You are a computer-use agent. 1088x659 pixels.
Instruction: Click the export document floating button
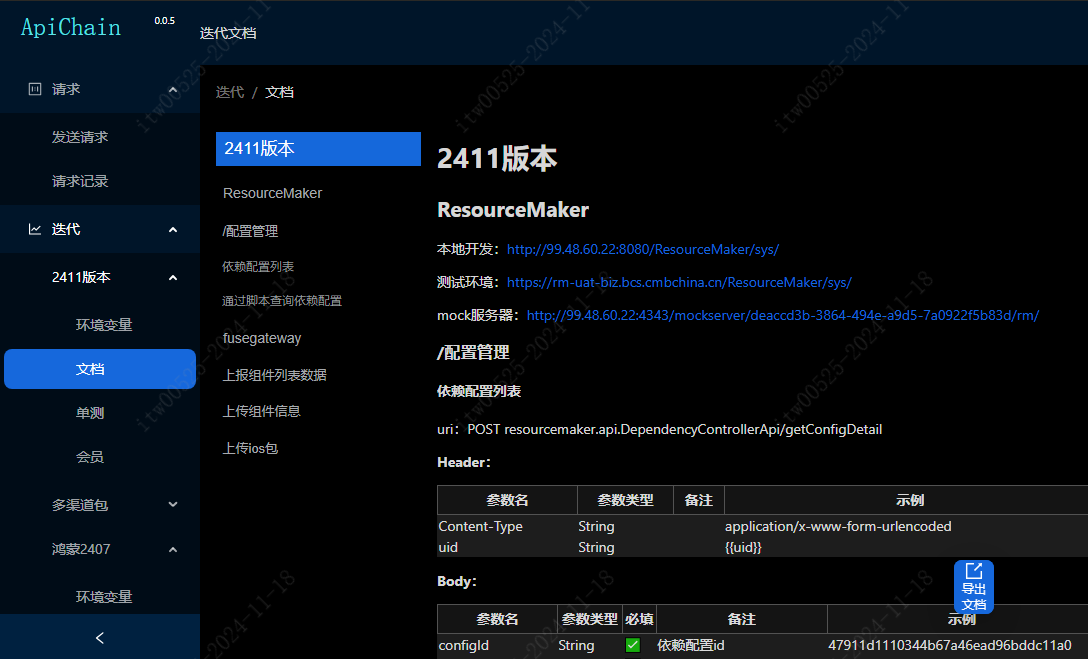pos(973,587)
